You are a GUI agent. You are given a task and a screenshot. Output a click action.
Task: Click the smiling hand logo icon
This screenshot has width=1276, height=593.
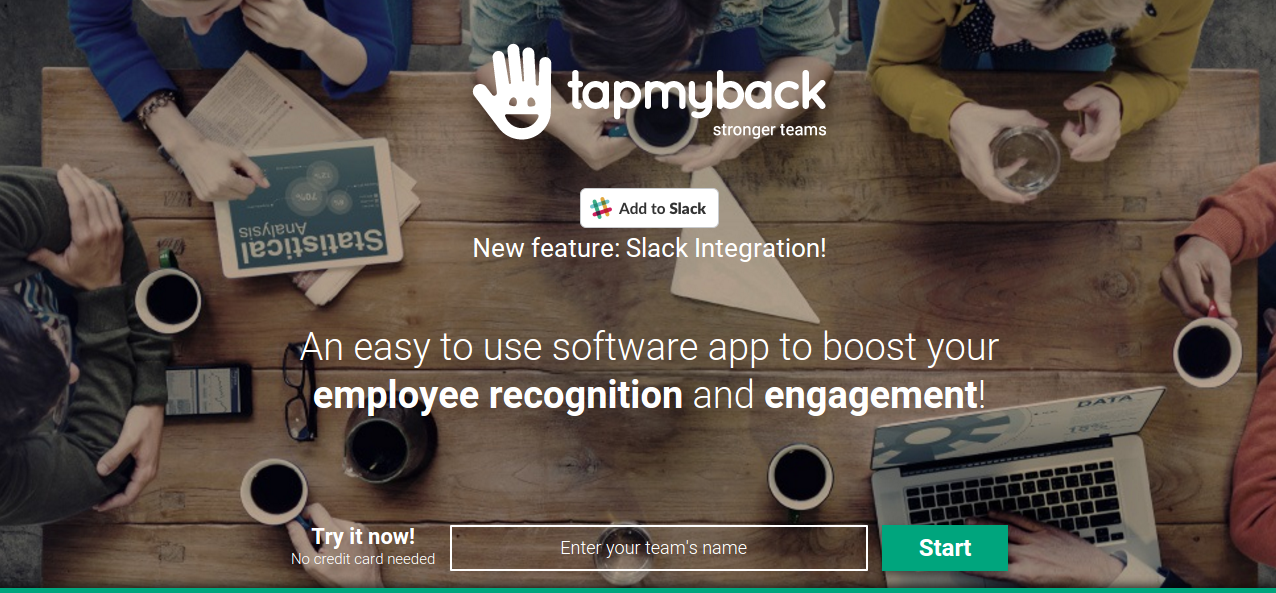pyautogui.click(x=512, y=91)
